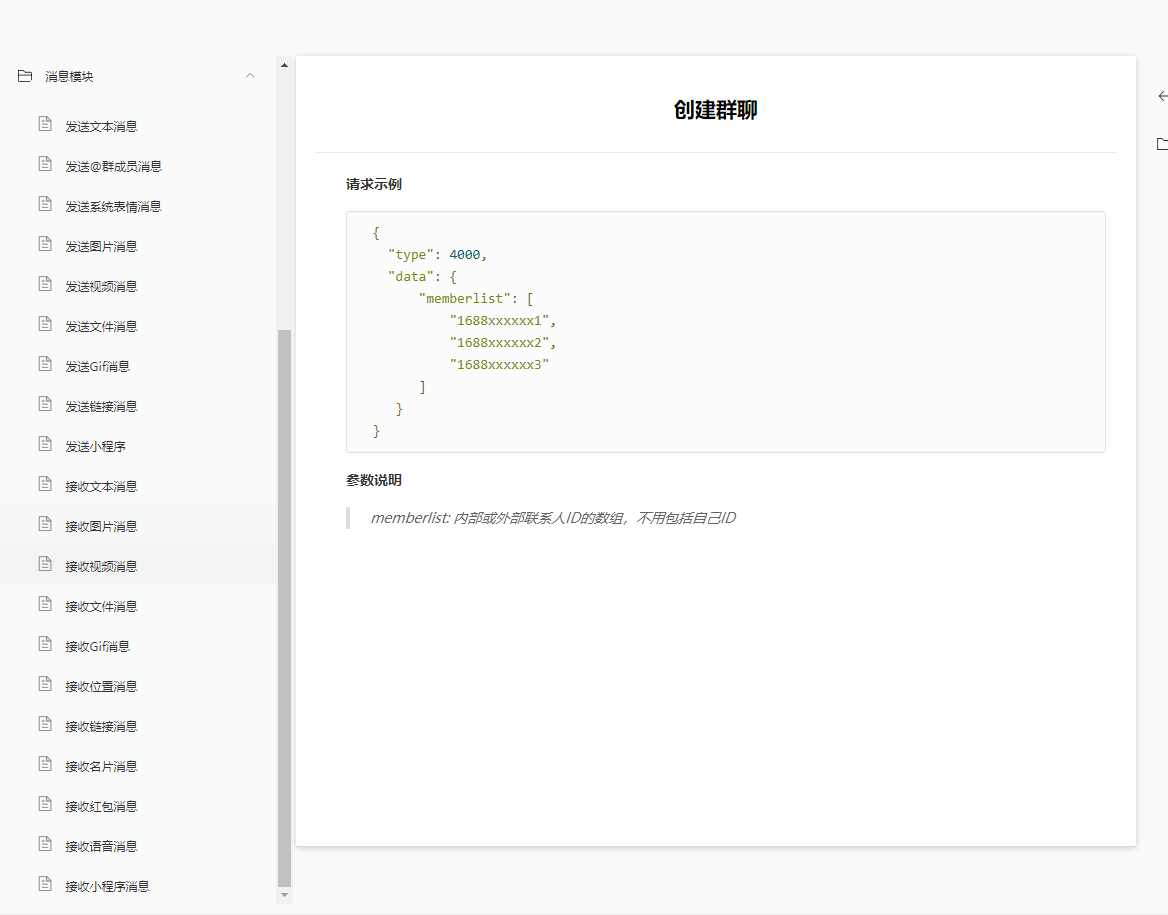
Task: Click sidebar scrollbar up arrow
Action: (284, 65)
